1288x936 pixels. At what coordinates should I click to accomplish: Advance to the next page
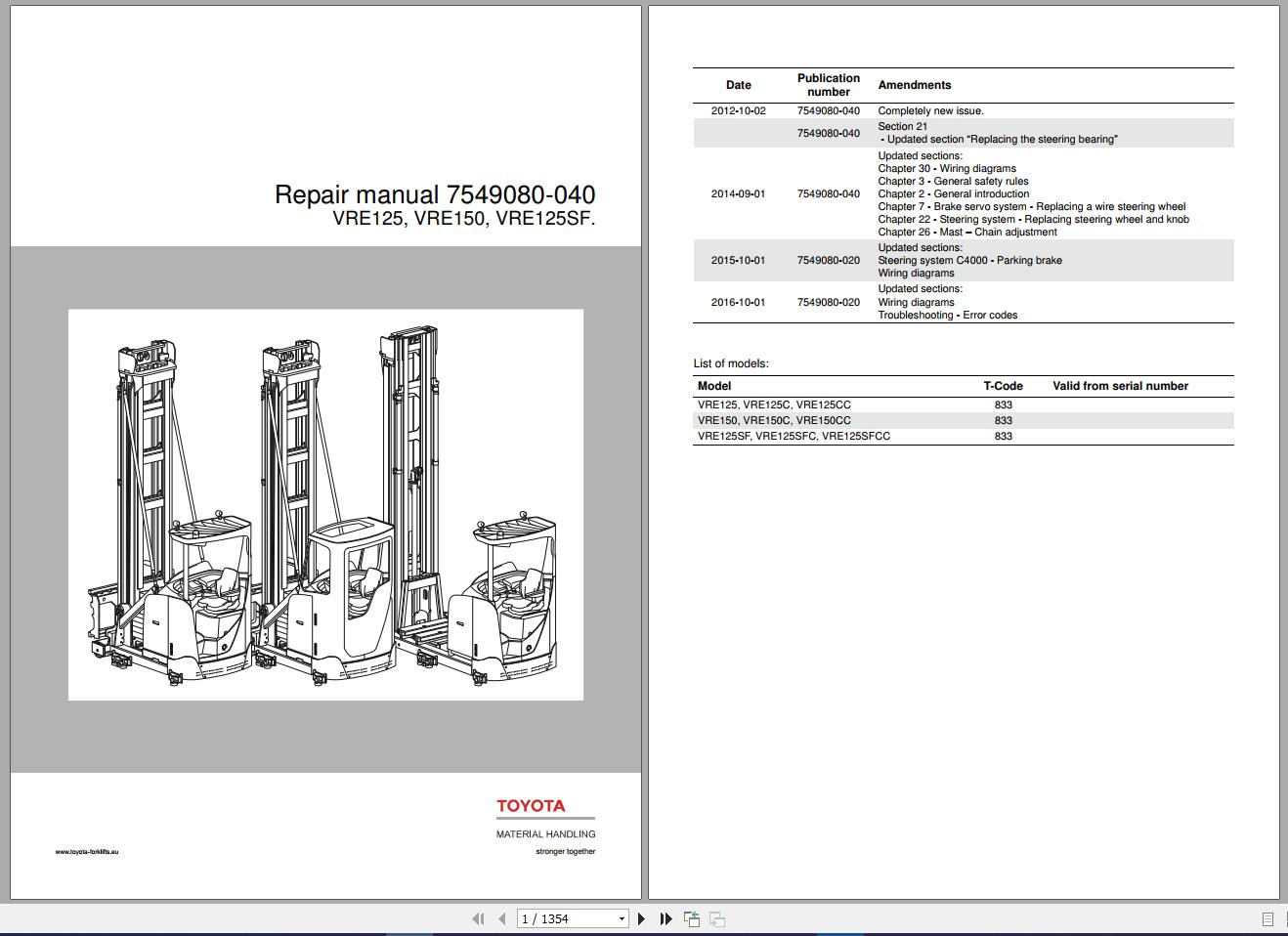[641, 918]
